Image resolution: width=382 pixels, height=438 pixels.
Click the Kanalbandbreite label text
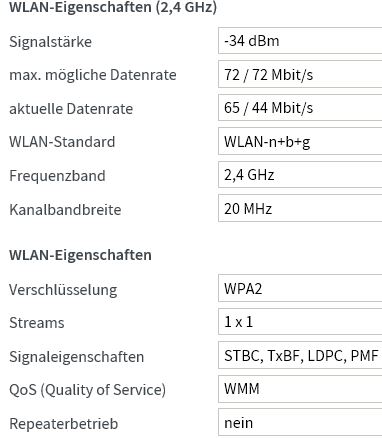65,210
